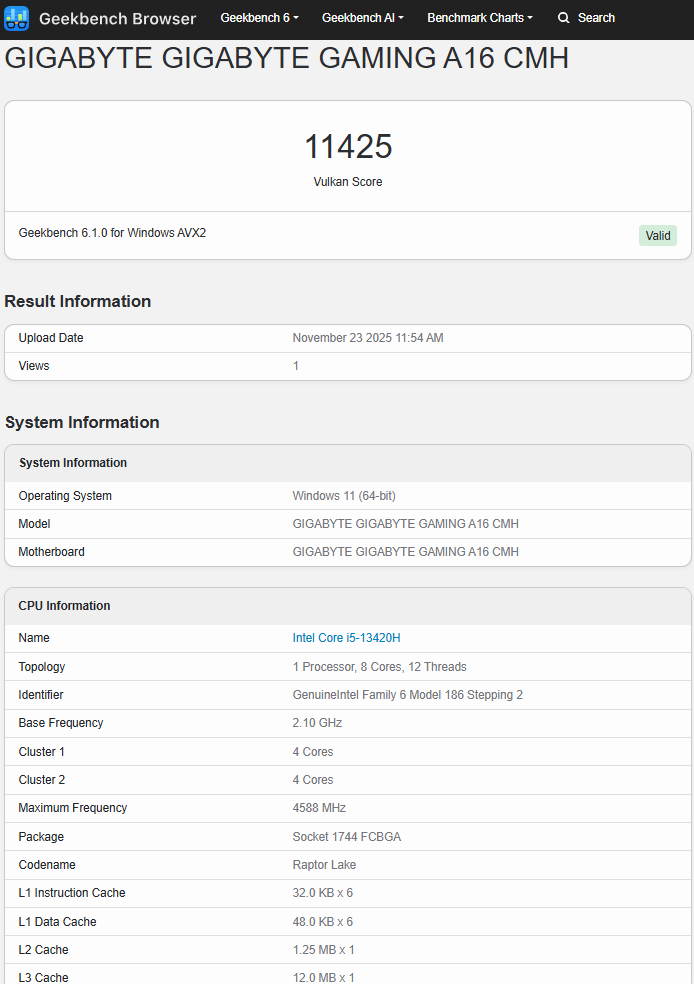The height and width of the screenshot is (984, 694).
Task: Click the Upload Date label
Action: [x=51, y=338]
